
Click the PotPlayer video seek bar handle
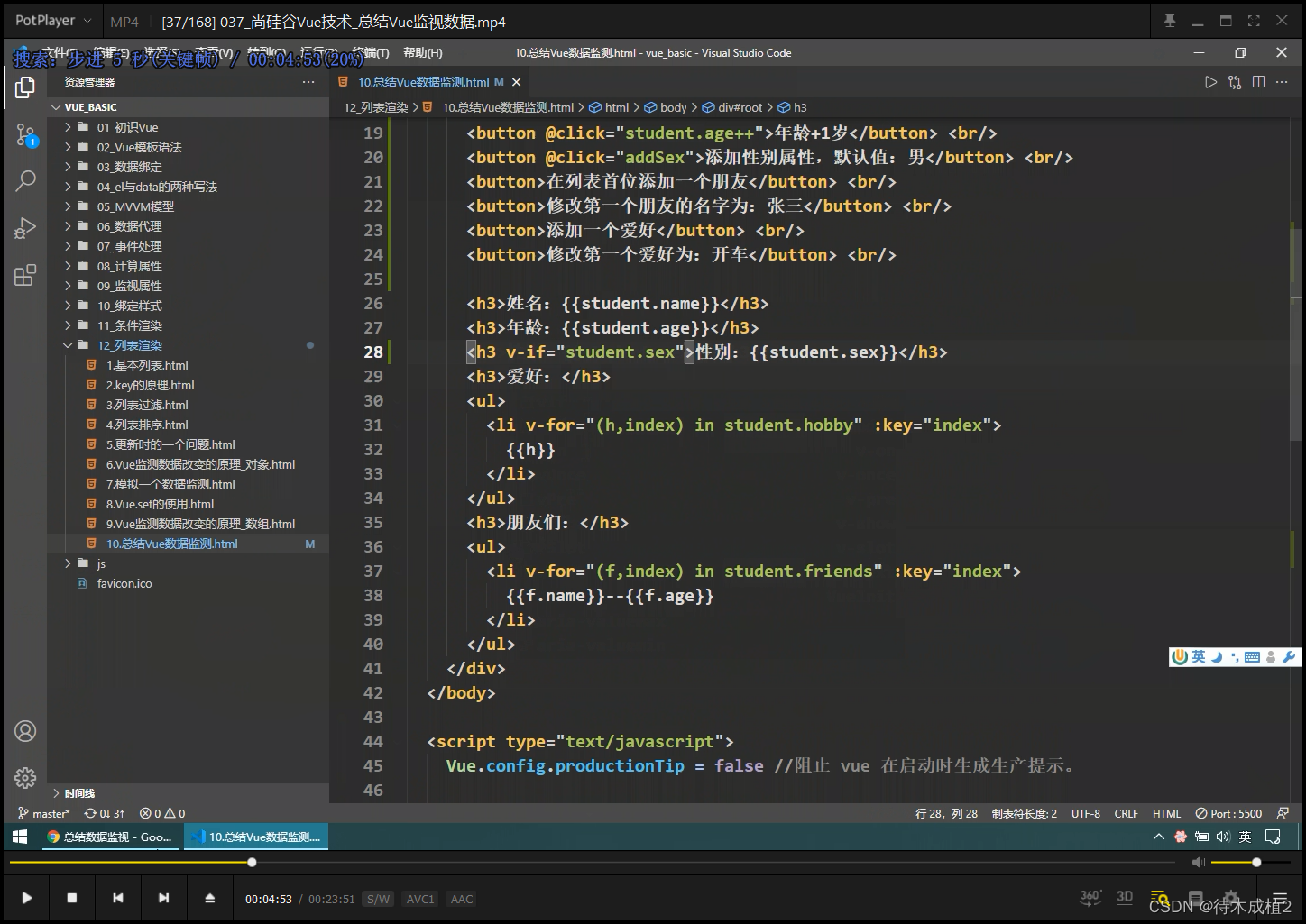pyautogui.click(x=252, y=863)
